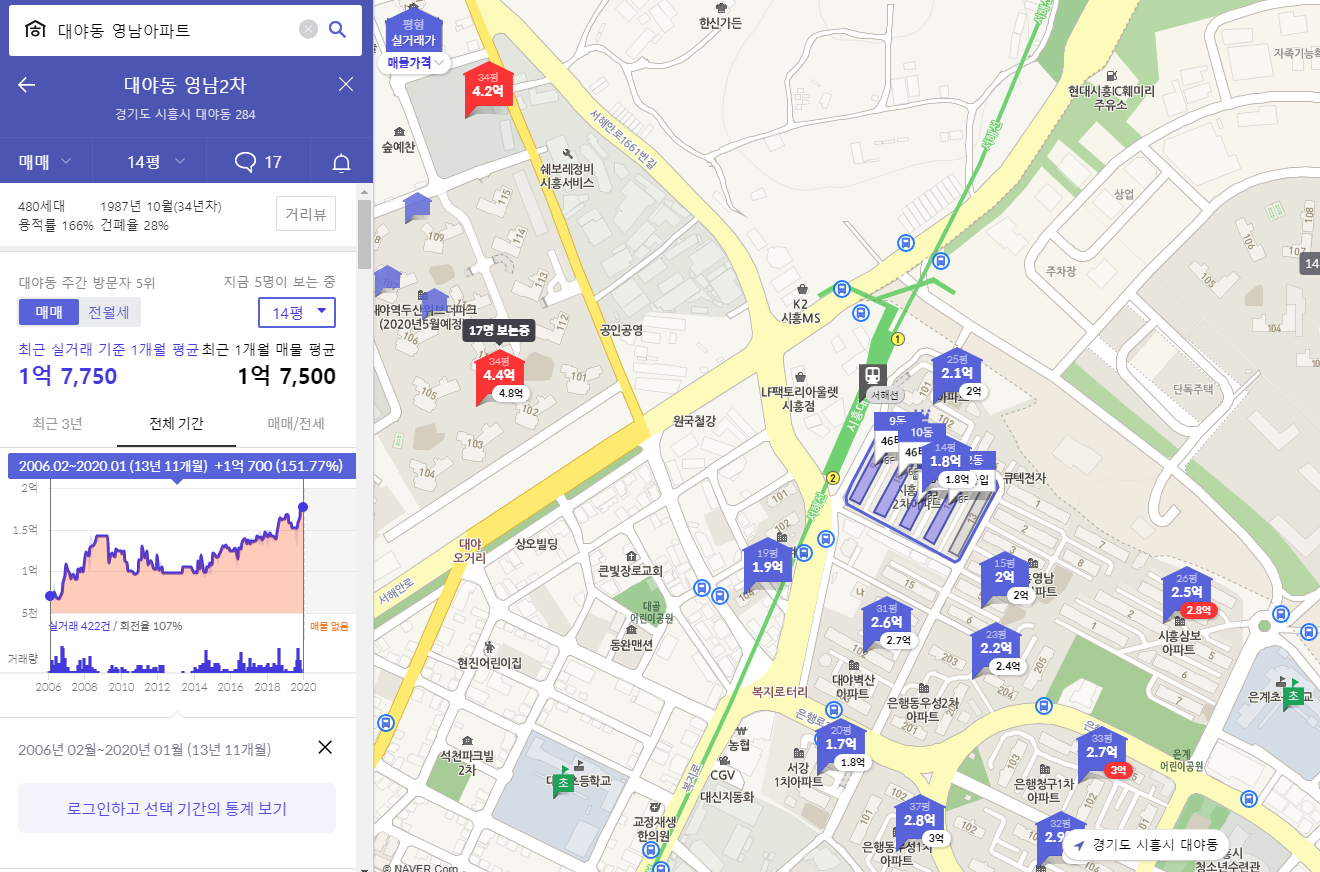Select the 14평 1.8억 price marker
The width and height of the screenshot is (1320, 872).
pos(945,460)
